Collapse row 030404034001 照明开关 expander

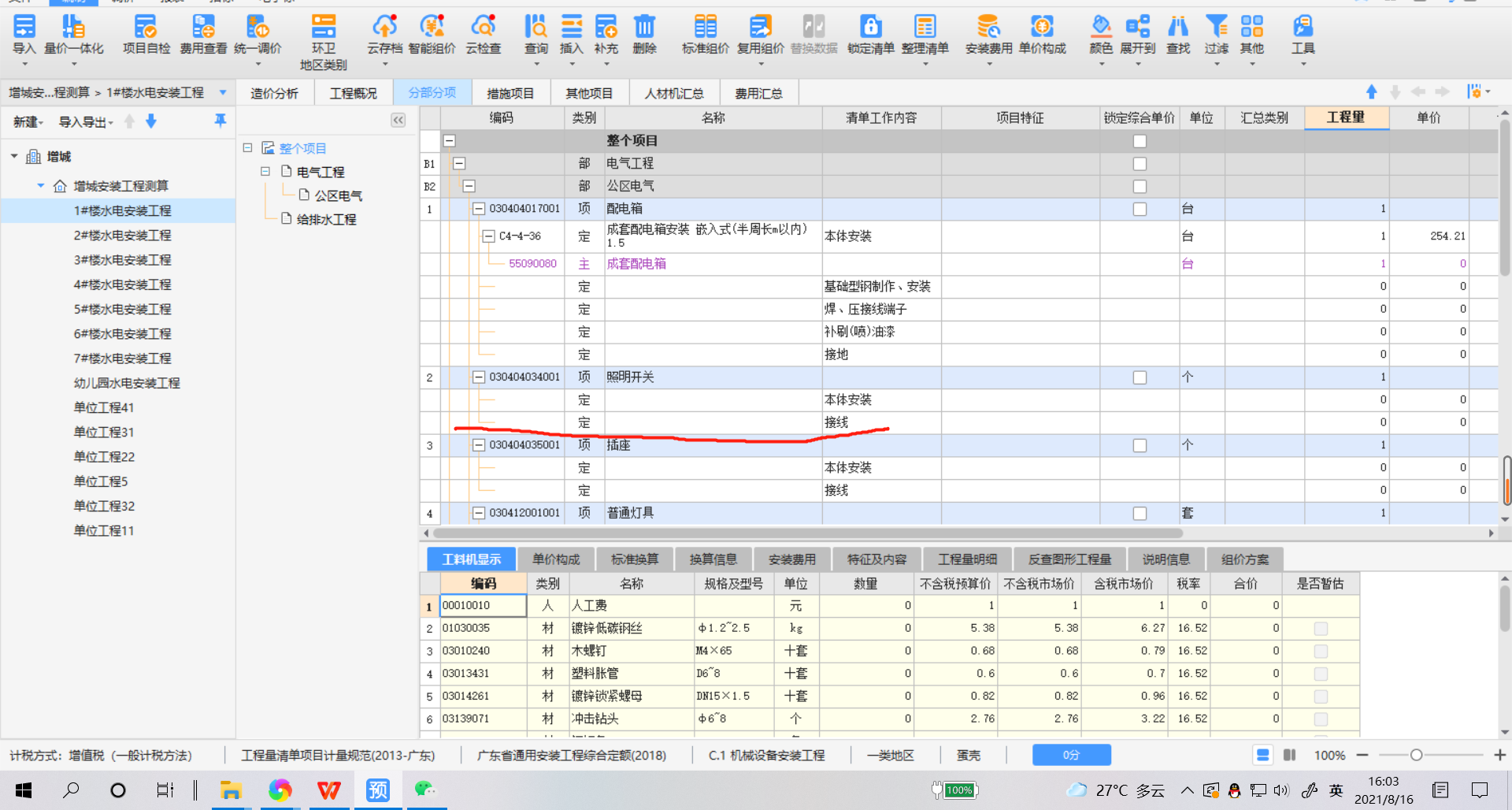click(x=478, y=377)
